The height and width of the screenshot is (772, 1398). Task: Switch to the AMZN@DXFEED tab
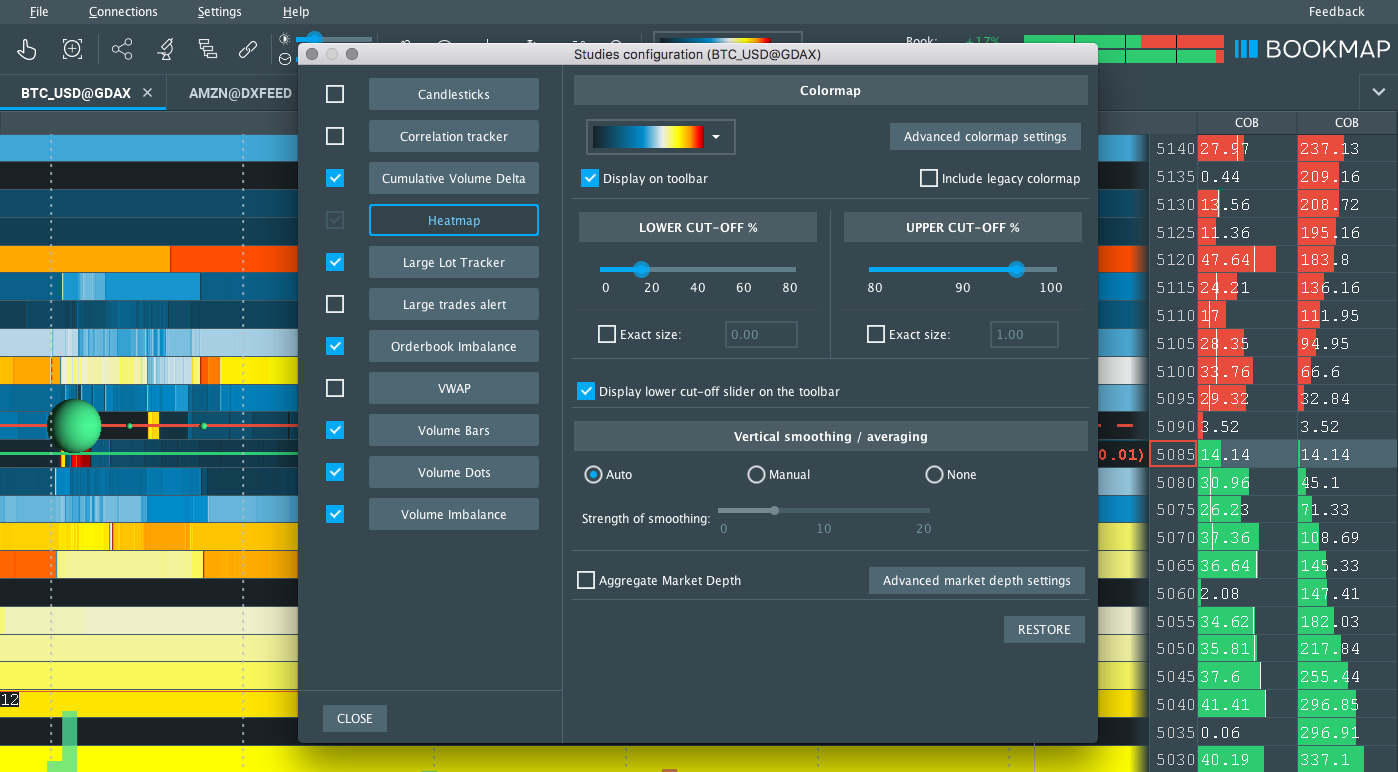coord(240,93)
